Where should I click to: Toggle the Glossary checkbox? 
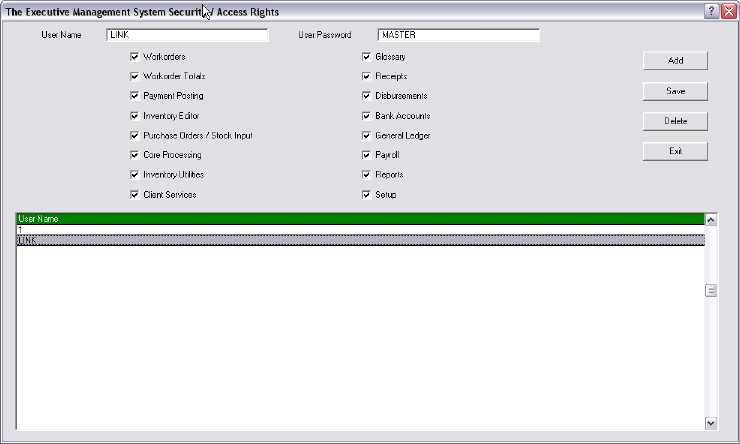pos(366,57)
